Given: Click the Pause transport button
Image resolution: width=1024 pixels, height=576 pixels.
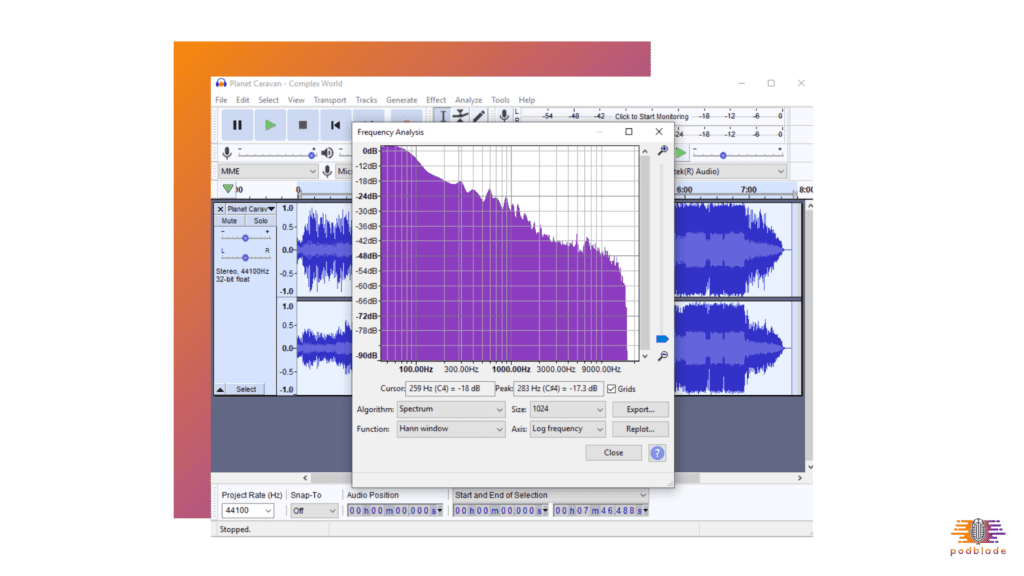Looking at the screenshot, I should click(x=237, y=125).
